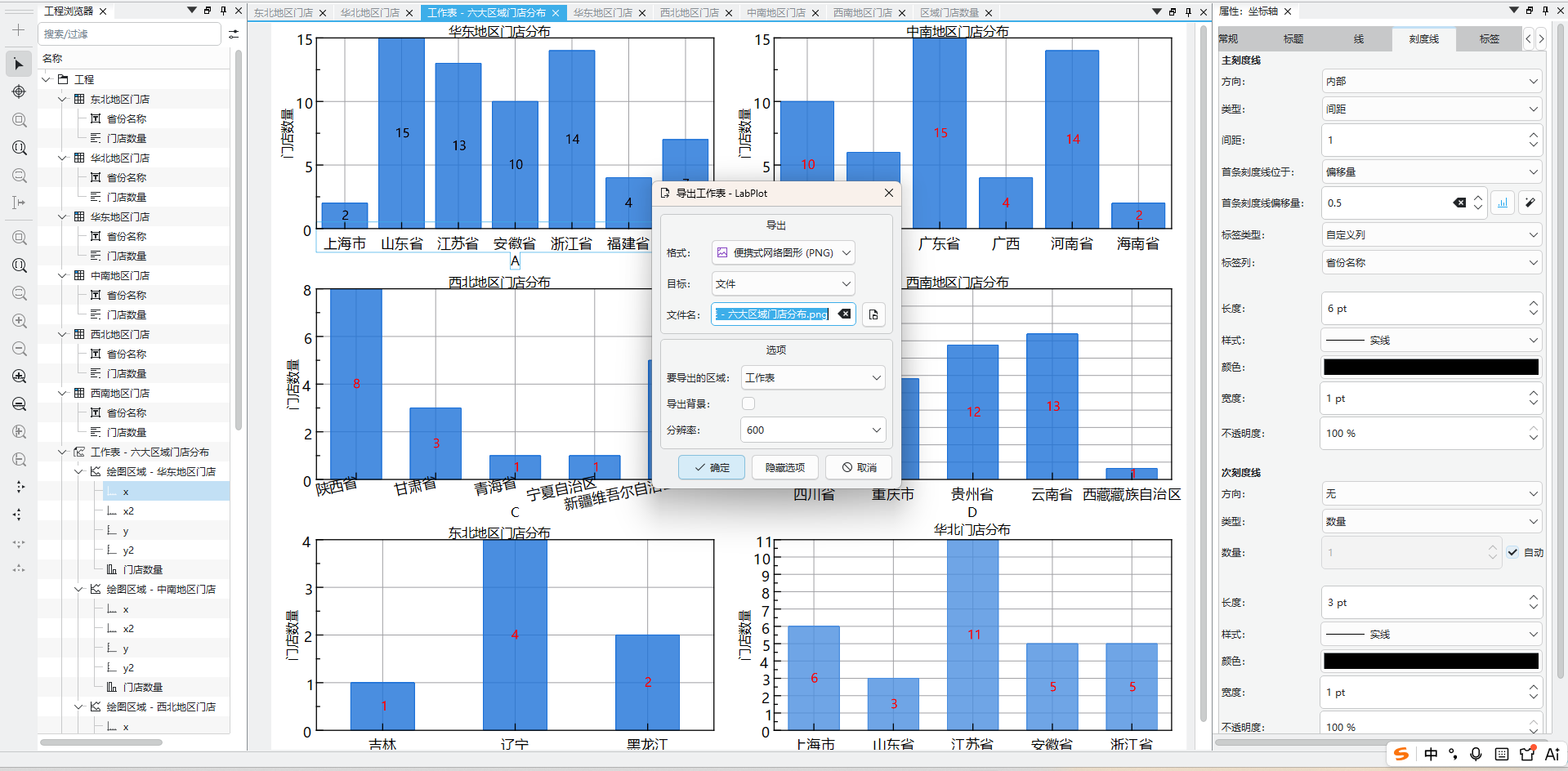Screen dimensions: 1568x771
Task: Close the 工程浏览器 panel tab
Action: click(103, 11)
